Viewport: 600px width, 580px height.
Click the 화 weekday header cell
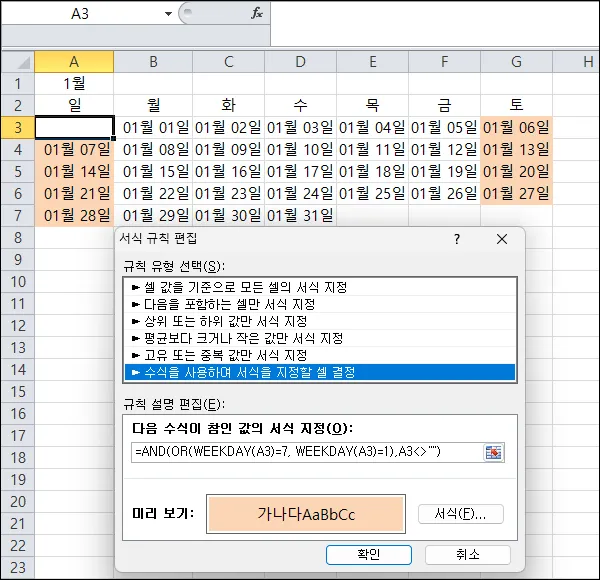[x=228, y=105]
